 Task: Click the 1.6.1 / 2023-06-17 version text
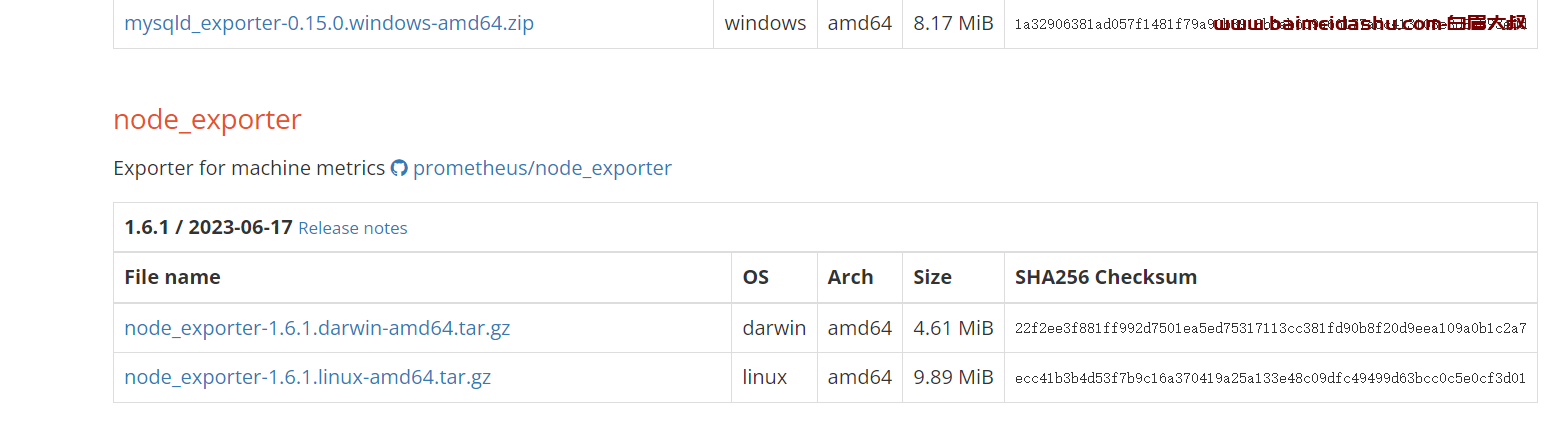coord(208,227)
